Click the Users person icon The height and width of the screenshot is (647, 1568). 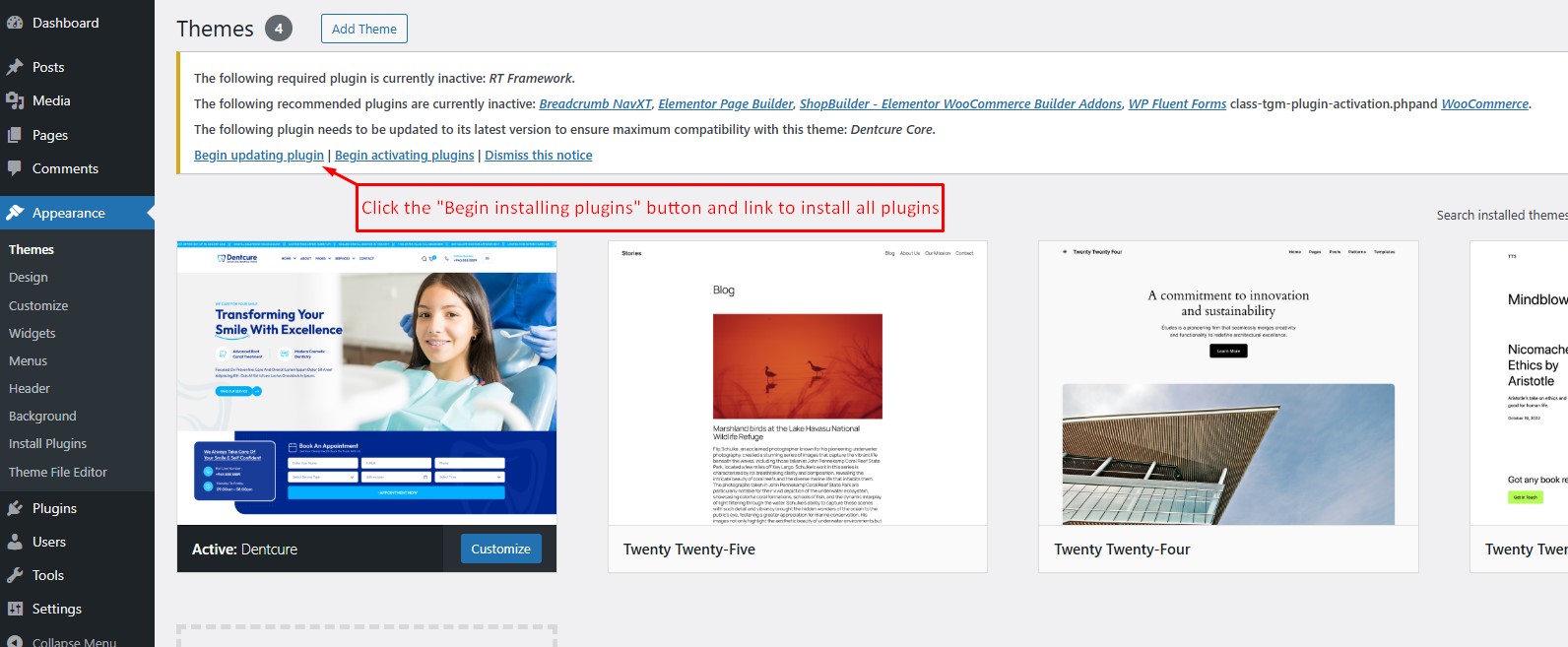point(15,542)
